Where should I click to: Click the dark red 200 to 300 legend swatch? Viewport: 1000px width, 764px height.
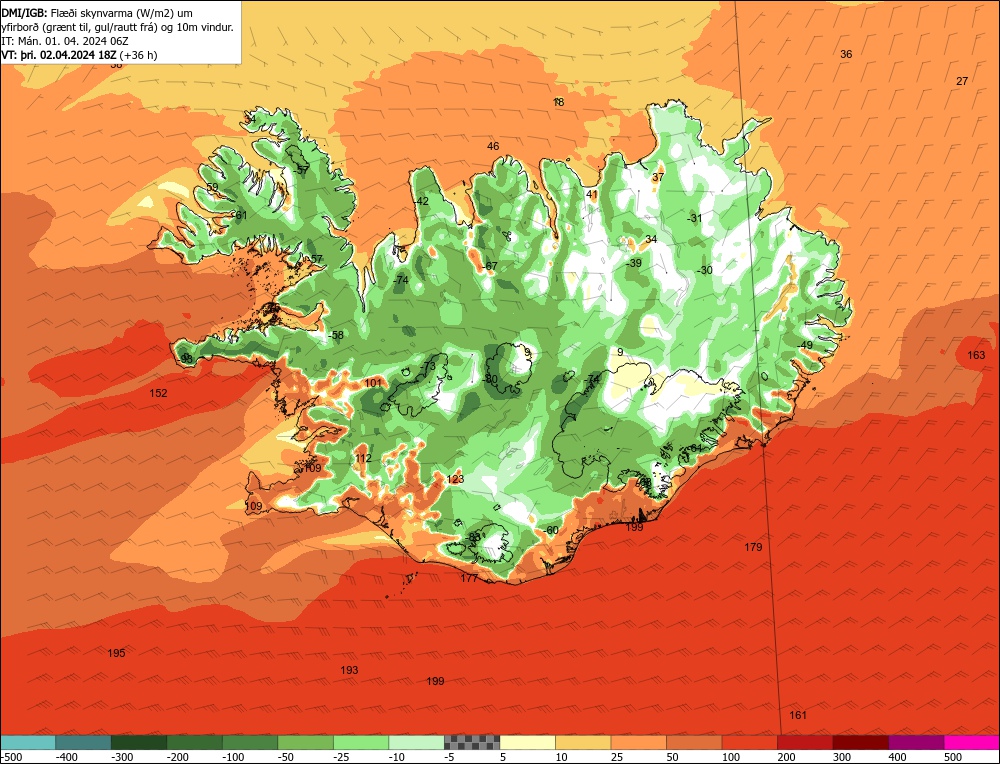(x=805, y=742)
